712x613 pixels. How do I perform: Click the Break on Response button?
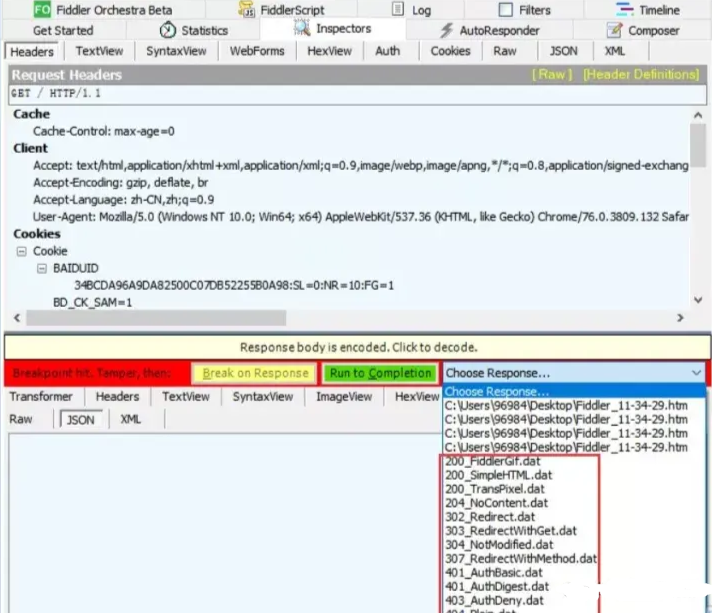tap(255, 373)
